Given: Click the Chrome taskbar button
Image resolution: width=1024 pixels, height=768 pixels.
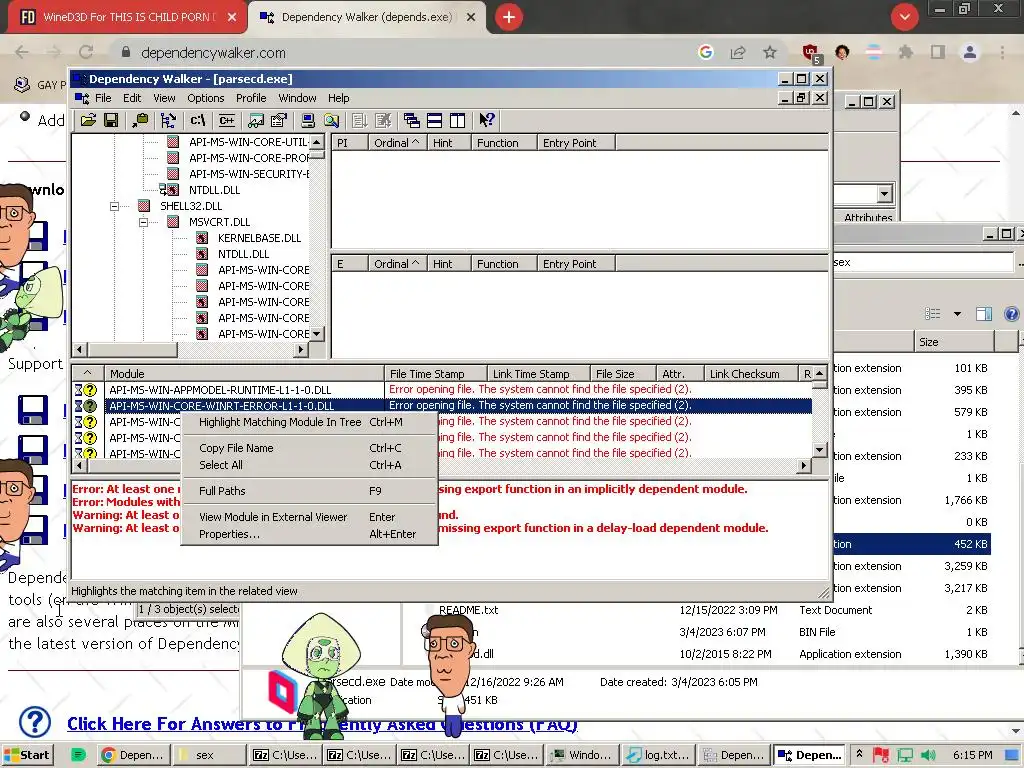Looking at the screenshot, I should click(134, 755).
